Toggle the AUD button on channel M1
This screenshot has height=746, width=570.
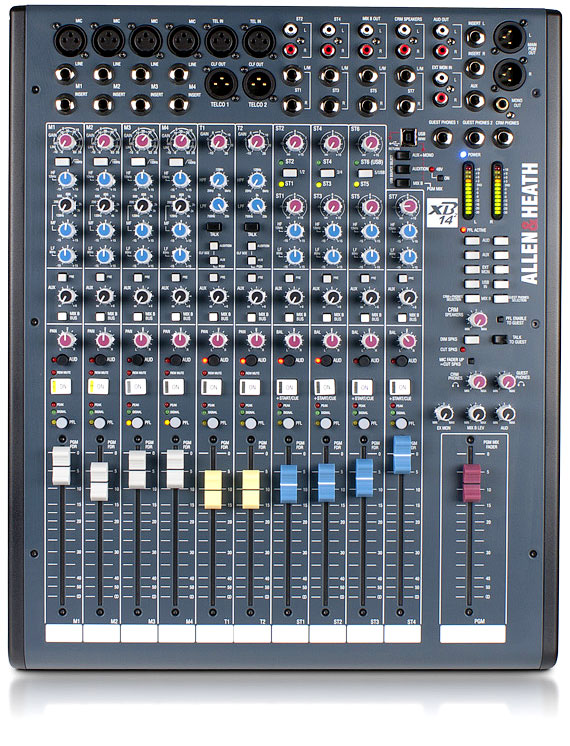62,360
